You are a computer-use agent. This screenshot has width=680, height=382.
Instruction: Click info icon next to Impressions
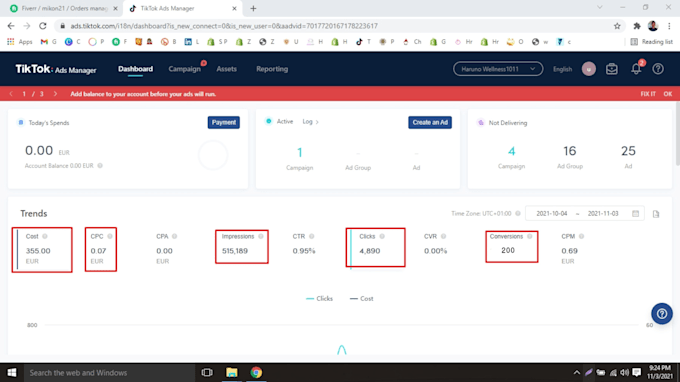(x=261, y=236)
